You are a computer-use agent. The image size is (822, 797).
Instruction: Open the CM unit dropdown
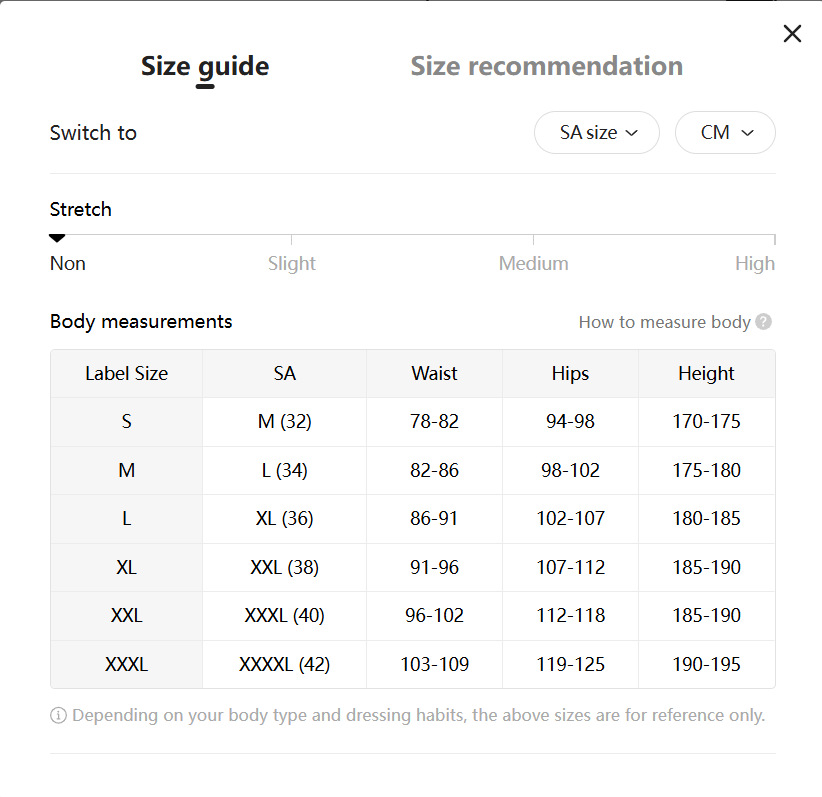725,133
